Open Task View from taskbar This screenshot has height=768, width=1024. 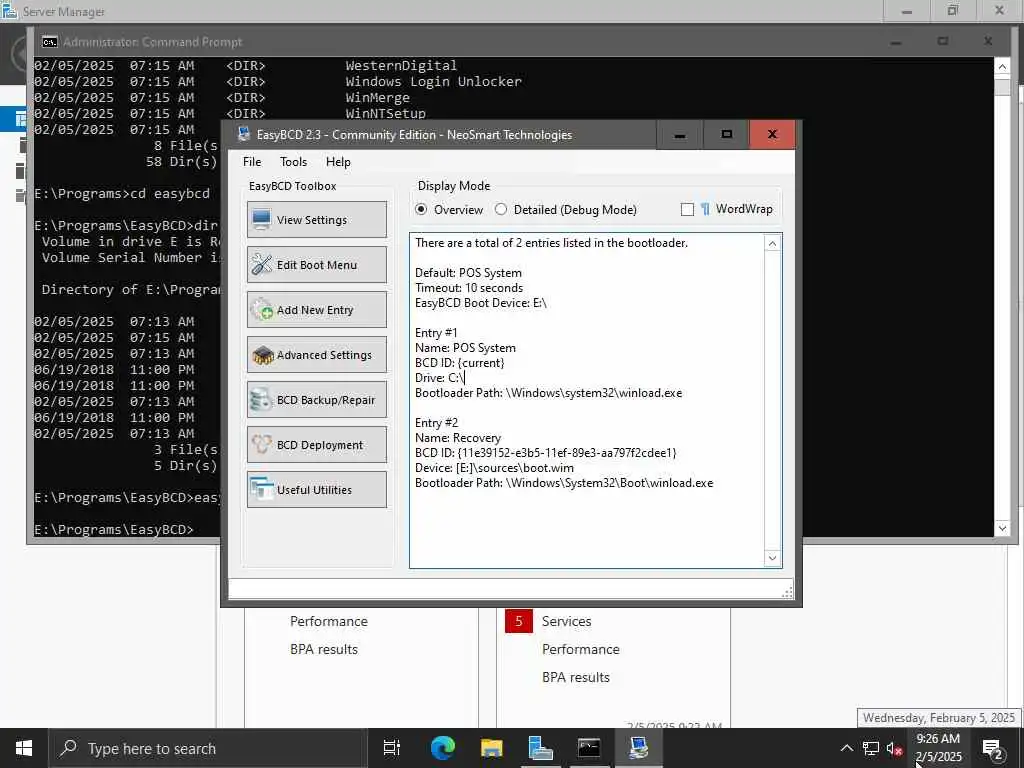392,748
